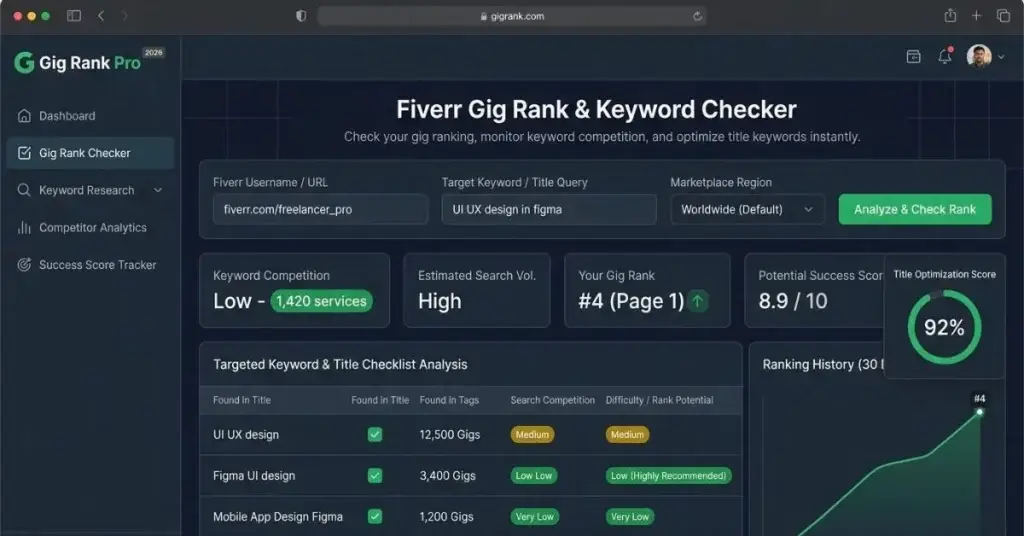Go forward with browser forward arrow
The image size is (1024, 536).
[x=125, y=16]
